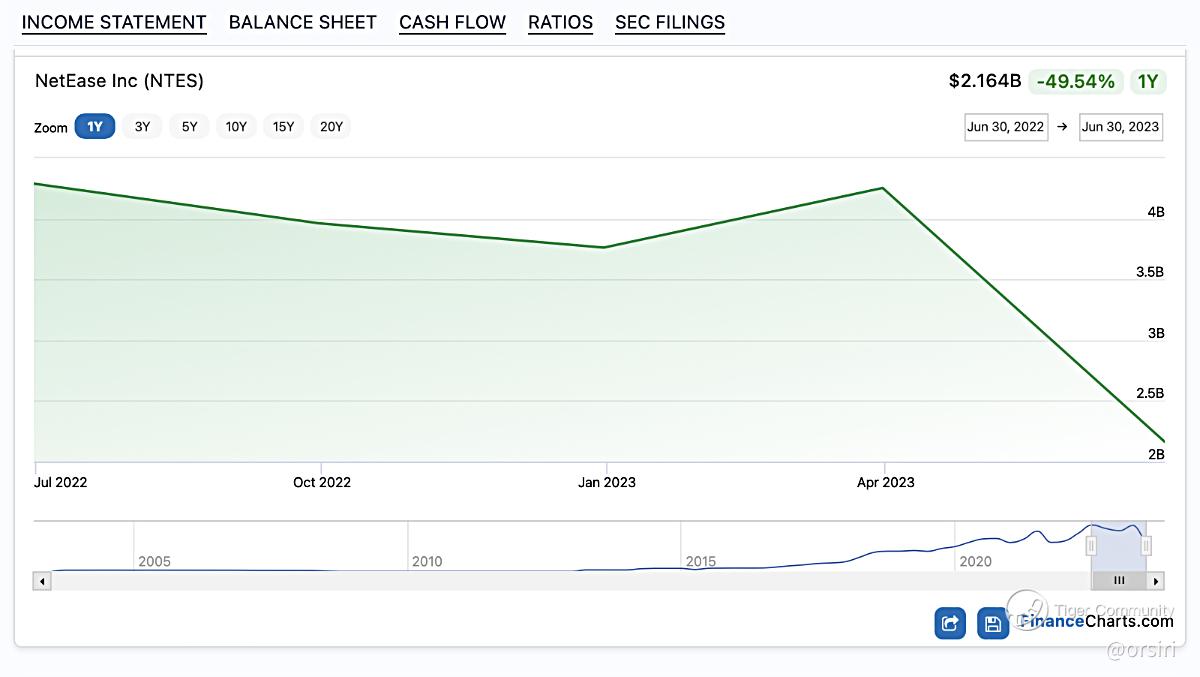
Task: Click the save chart floppy-disk icon
Action: 993,623
